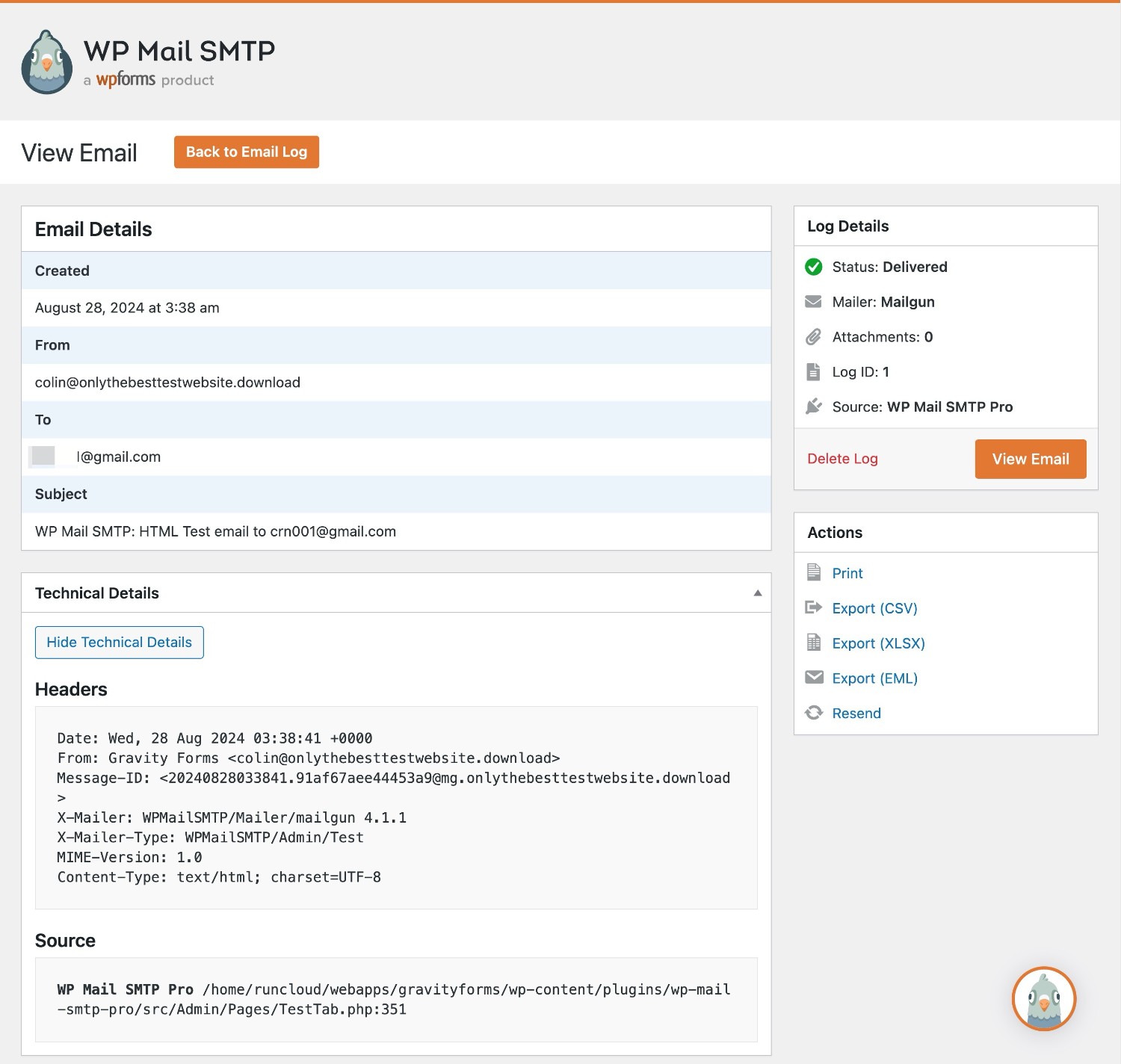Click the Export XLSX spreadsheet icon
This screenshot has width=1121, height=1064.
tap(813, 643)
